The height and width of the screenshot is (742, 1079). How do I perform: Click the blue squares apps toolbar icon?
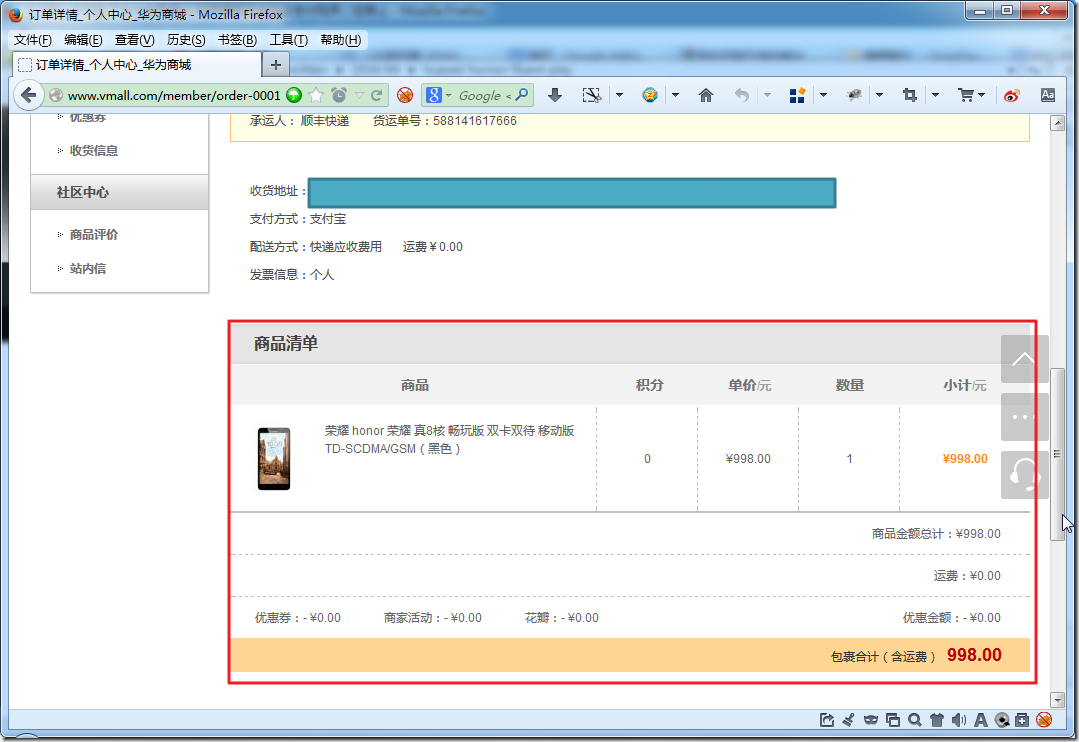pyautogui.click(x=797, y=95)
